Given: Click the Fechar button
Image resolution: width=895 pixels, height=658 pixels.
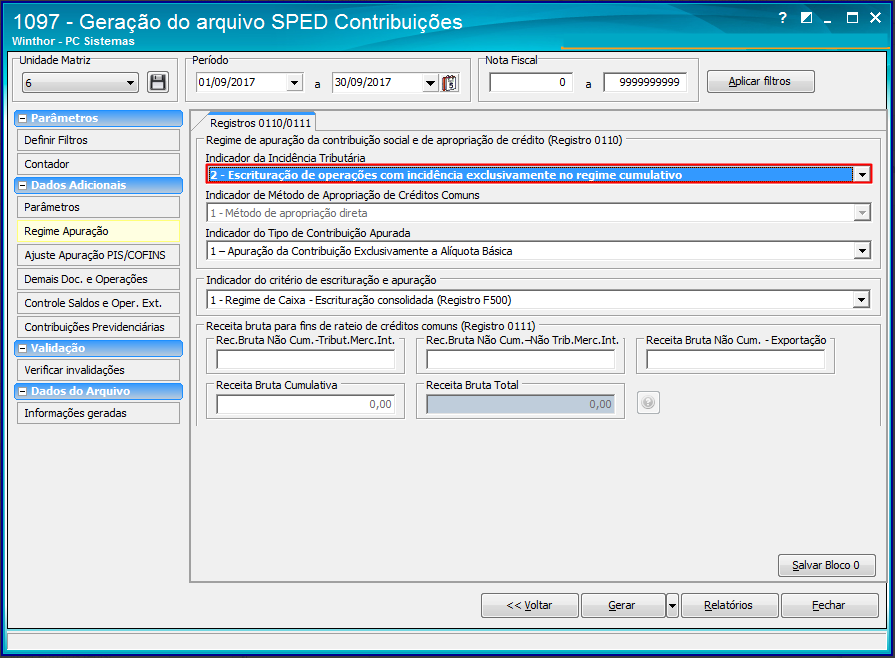Looking at the screenshot, I should 829,605.
